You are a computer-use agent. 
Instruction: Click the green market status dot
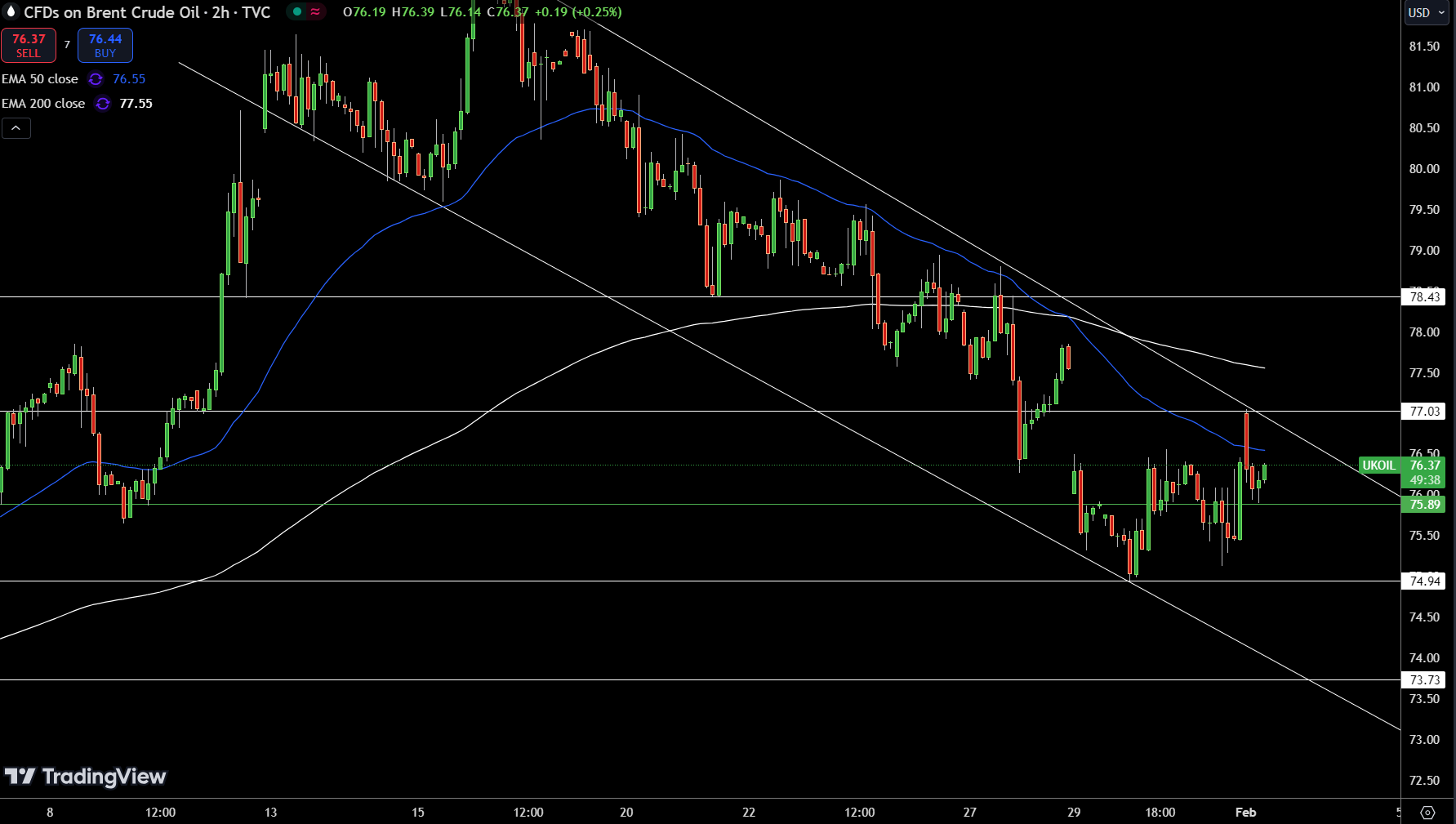[x=297, y=12]
